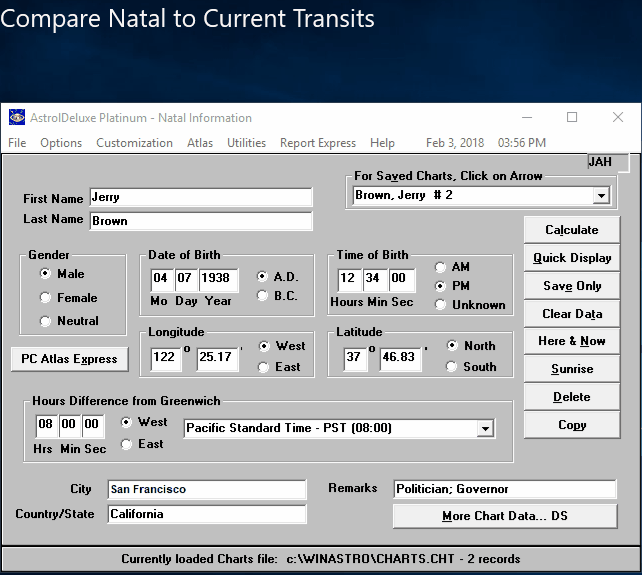Click the birth month field 04
Screen dimensions: 642x575
(161, 280)
